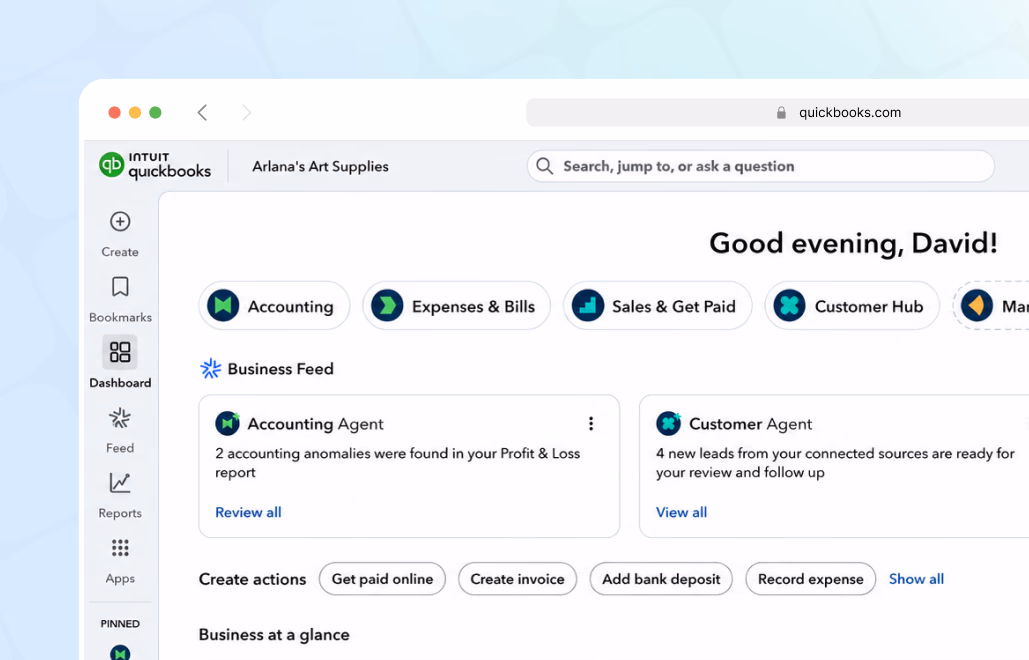Click the Accounting Agent card icon
Viewport: 1029px width, 660px height.
[228, 423]
